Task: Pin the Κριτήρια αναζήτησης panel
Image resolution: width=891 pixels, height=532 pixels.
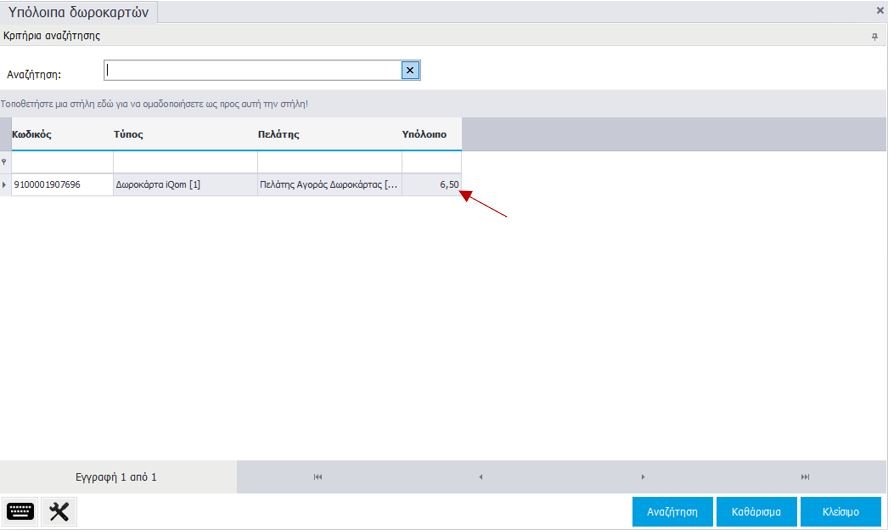Action: point(875,36)
